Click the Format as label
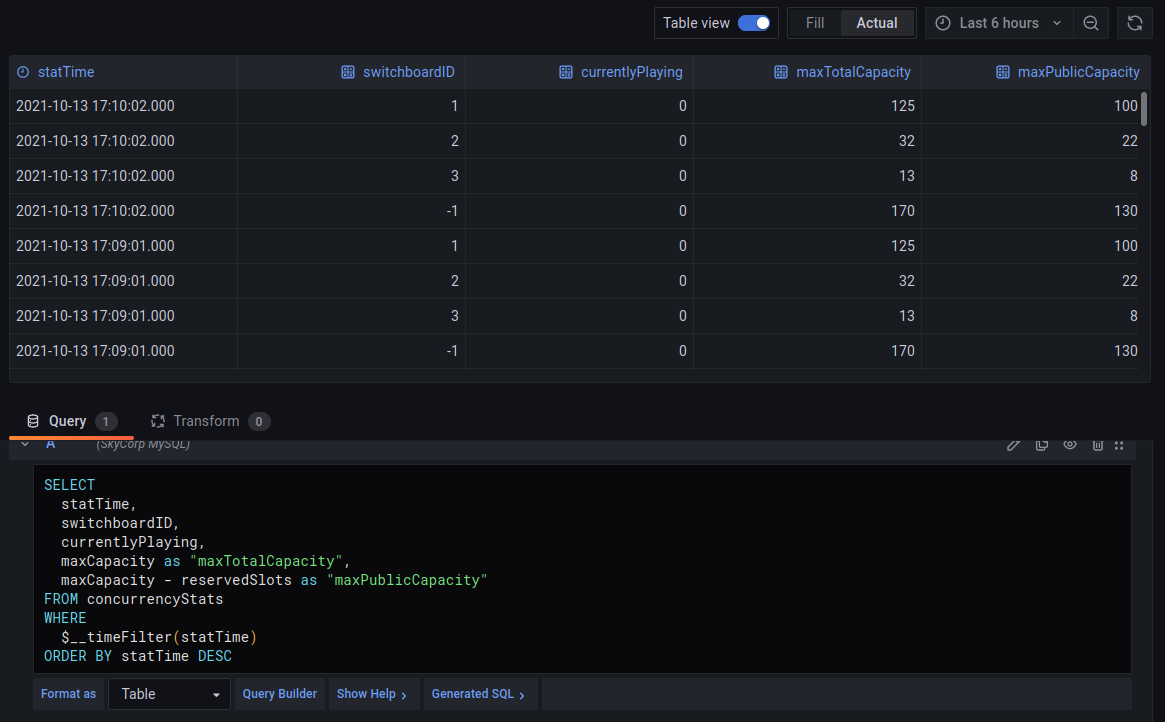The image size is (1165, 722). 68,694
